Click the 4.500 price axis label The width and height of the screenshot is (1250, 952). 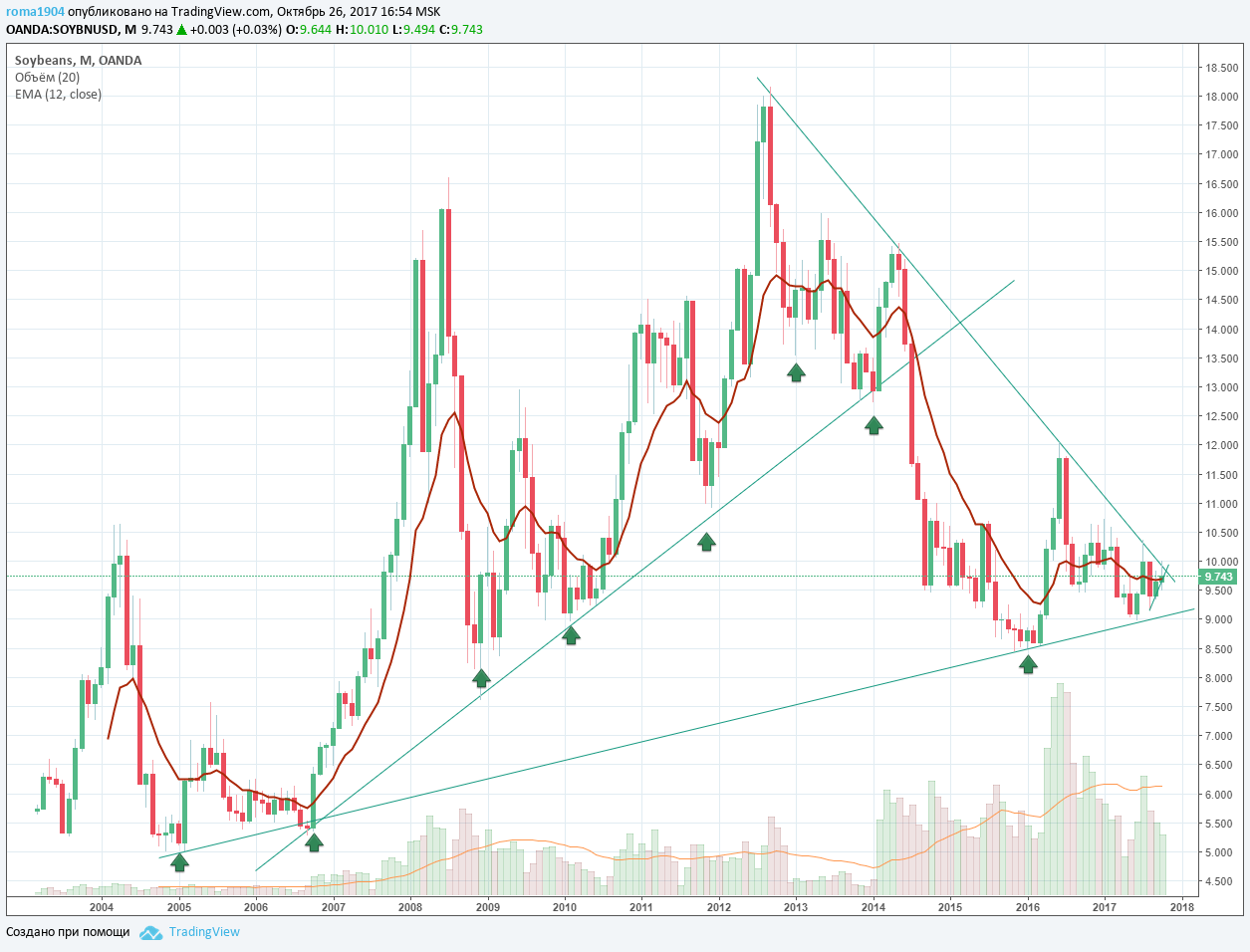1221,882
